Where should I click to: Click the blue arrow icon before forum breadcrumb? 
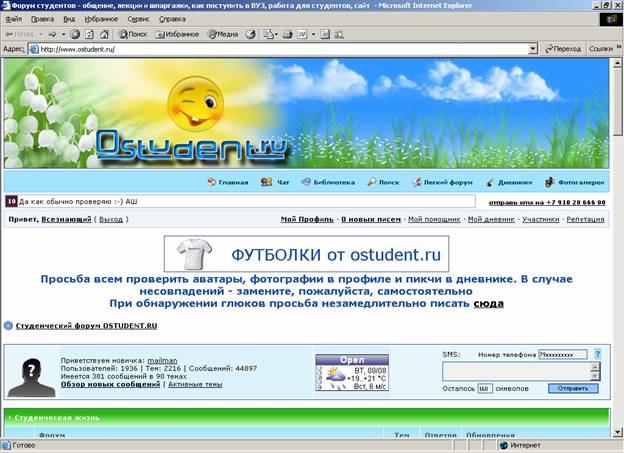pyautogui.click(x=8, y=326)
